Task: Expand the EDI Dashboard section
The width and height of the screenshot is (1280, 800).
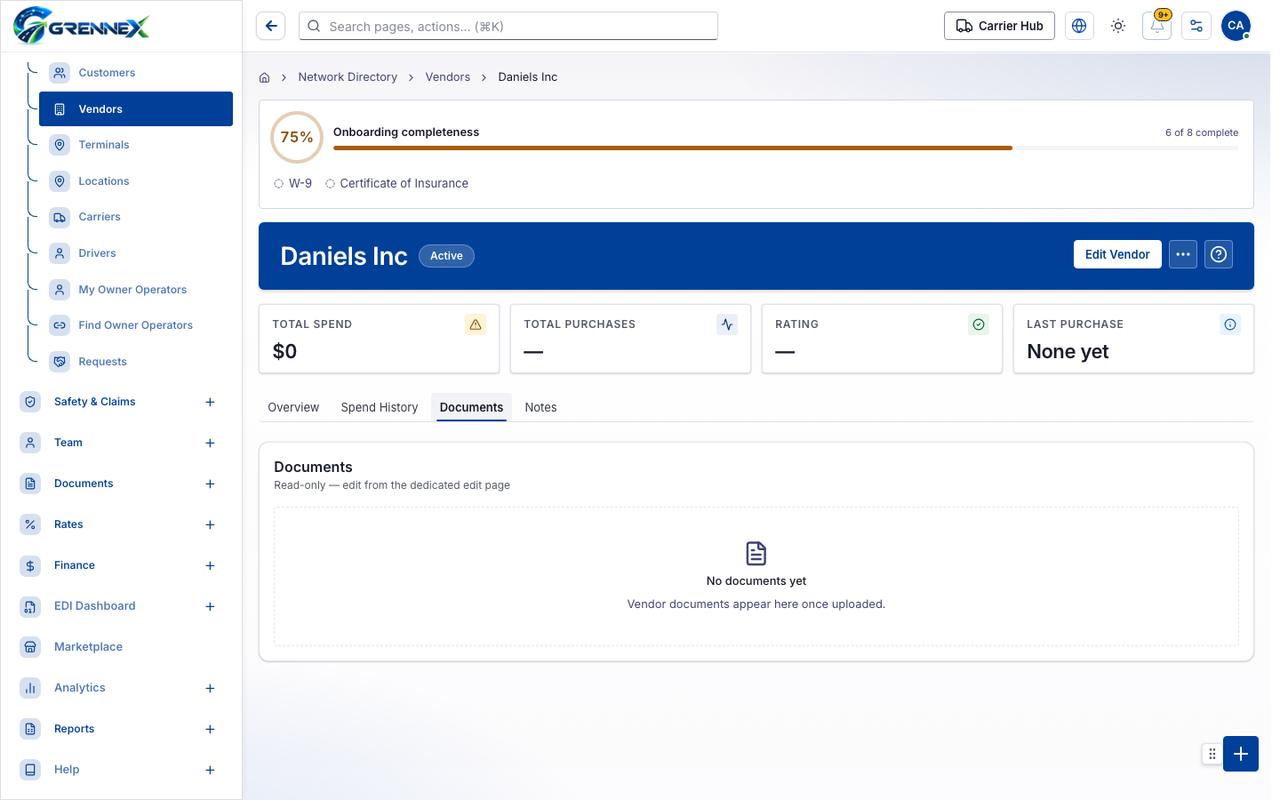Action: (210, 607)
